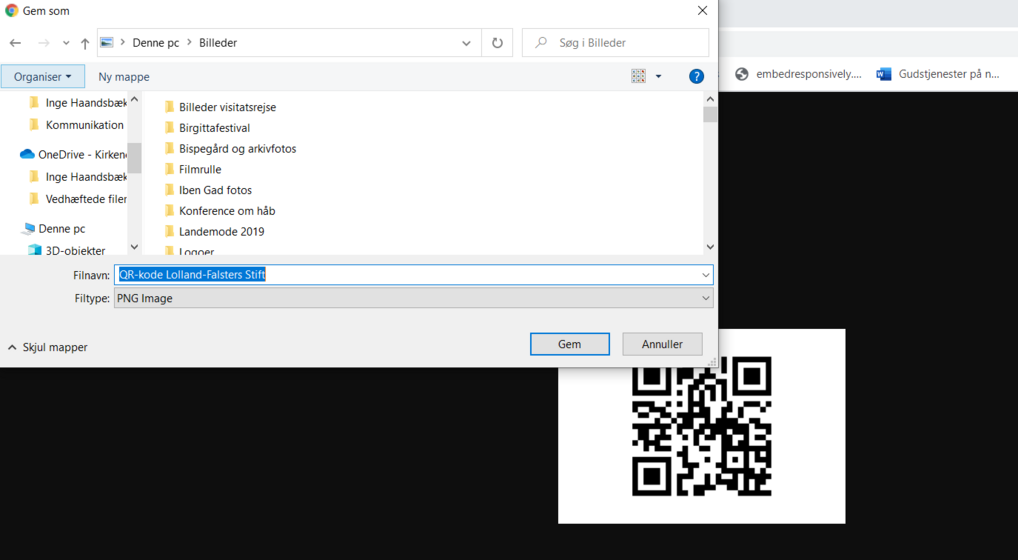Viewport: 1018px width, 560px height.
Task: Collapse folders with Skjul mapper
Action: [48, 347]
